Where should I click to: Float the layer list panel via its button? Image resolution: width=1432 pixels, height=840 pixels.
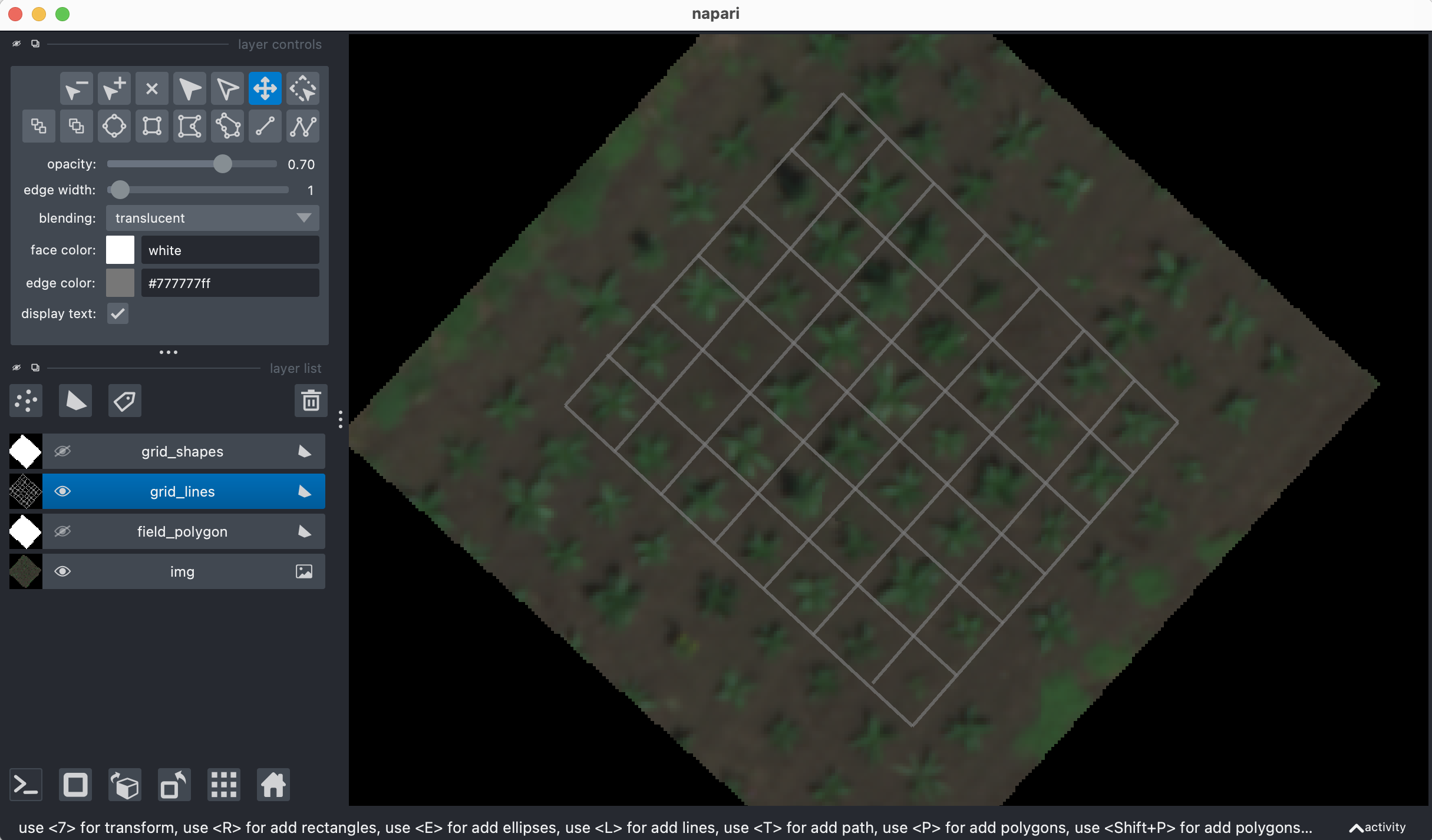[x=35, y=368]
